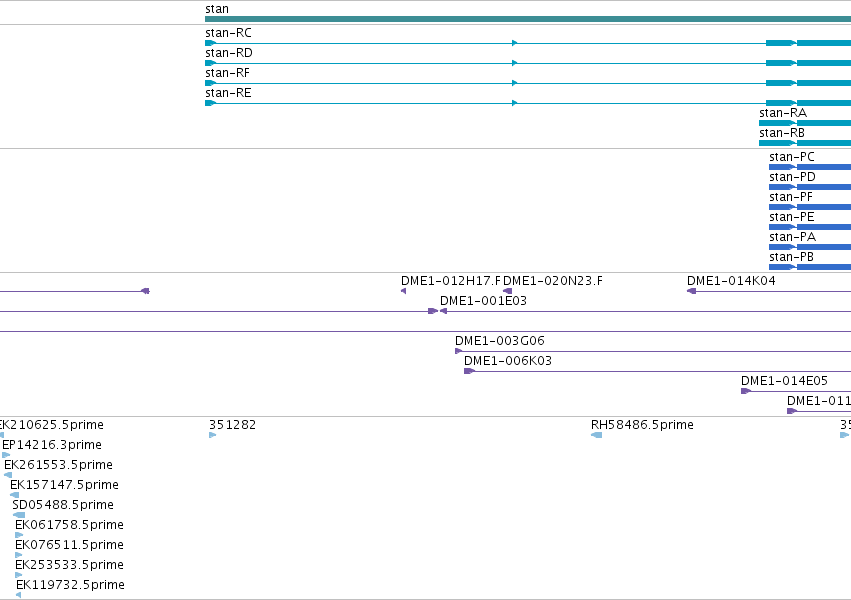851x600 pixels.
Task: Click the EP14216.3prime EST label
Action: click(52, 445)
